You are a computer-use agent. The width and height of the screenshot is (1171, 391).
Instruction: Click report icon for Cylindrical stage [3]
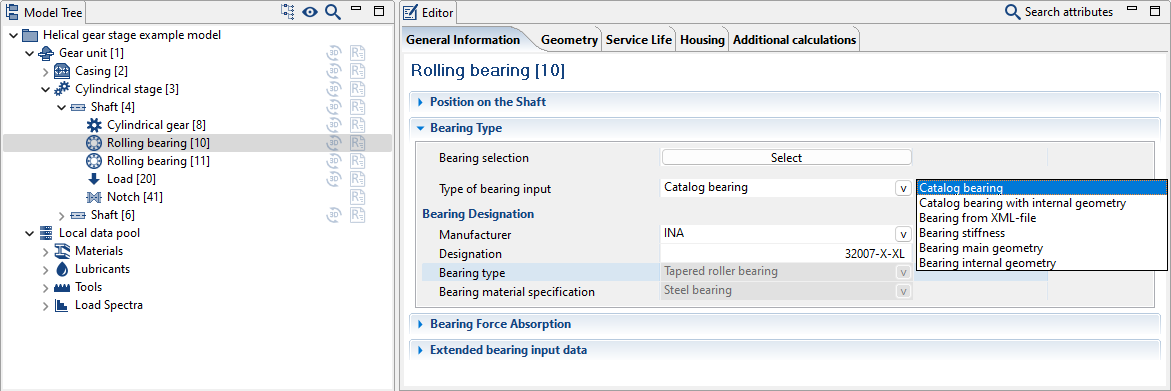pyautogui.click(x=358, y=89)
